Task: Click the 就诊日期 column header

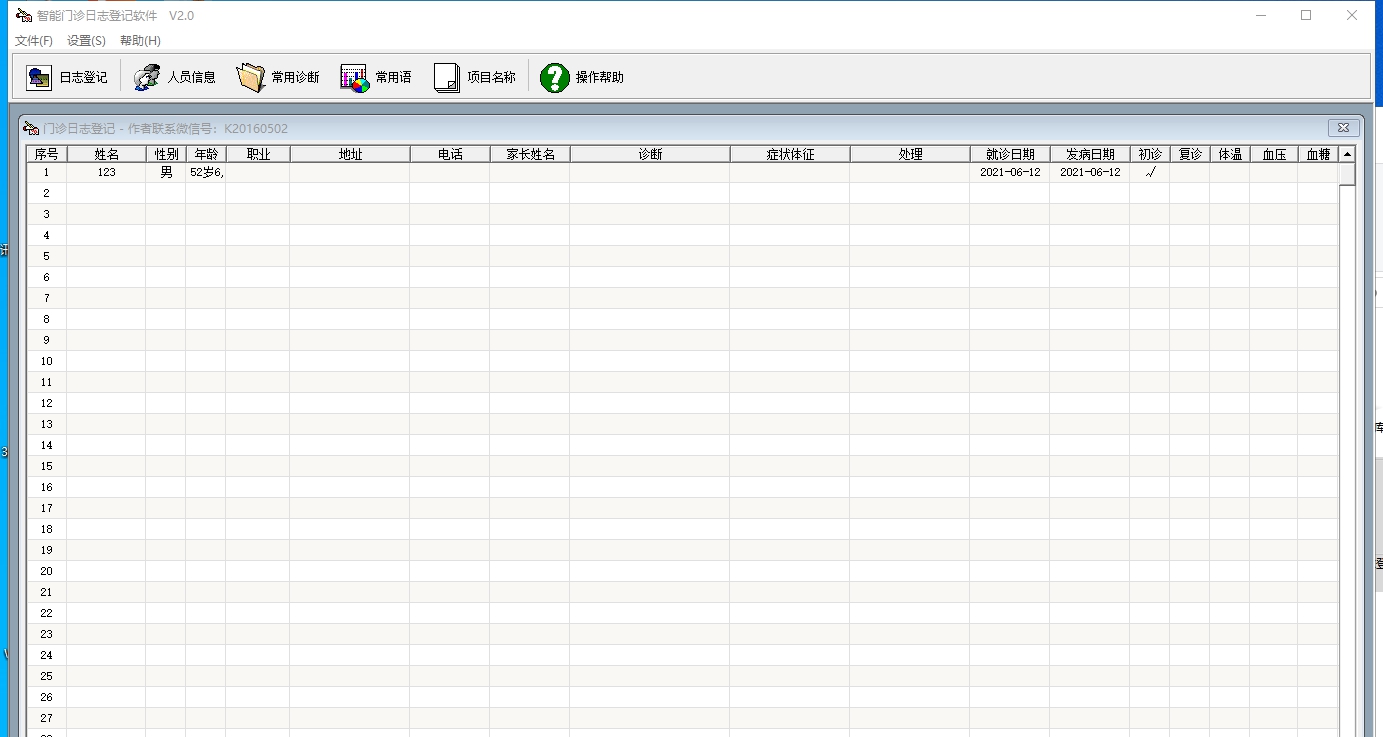Action: (x=1010, y=154)
